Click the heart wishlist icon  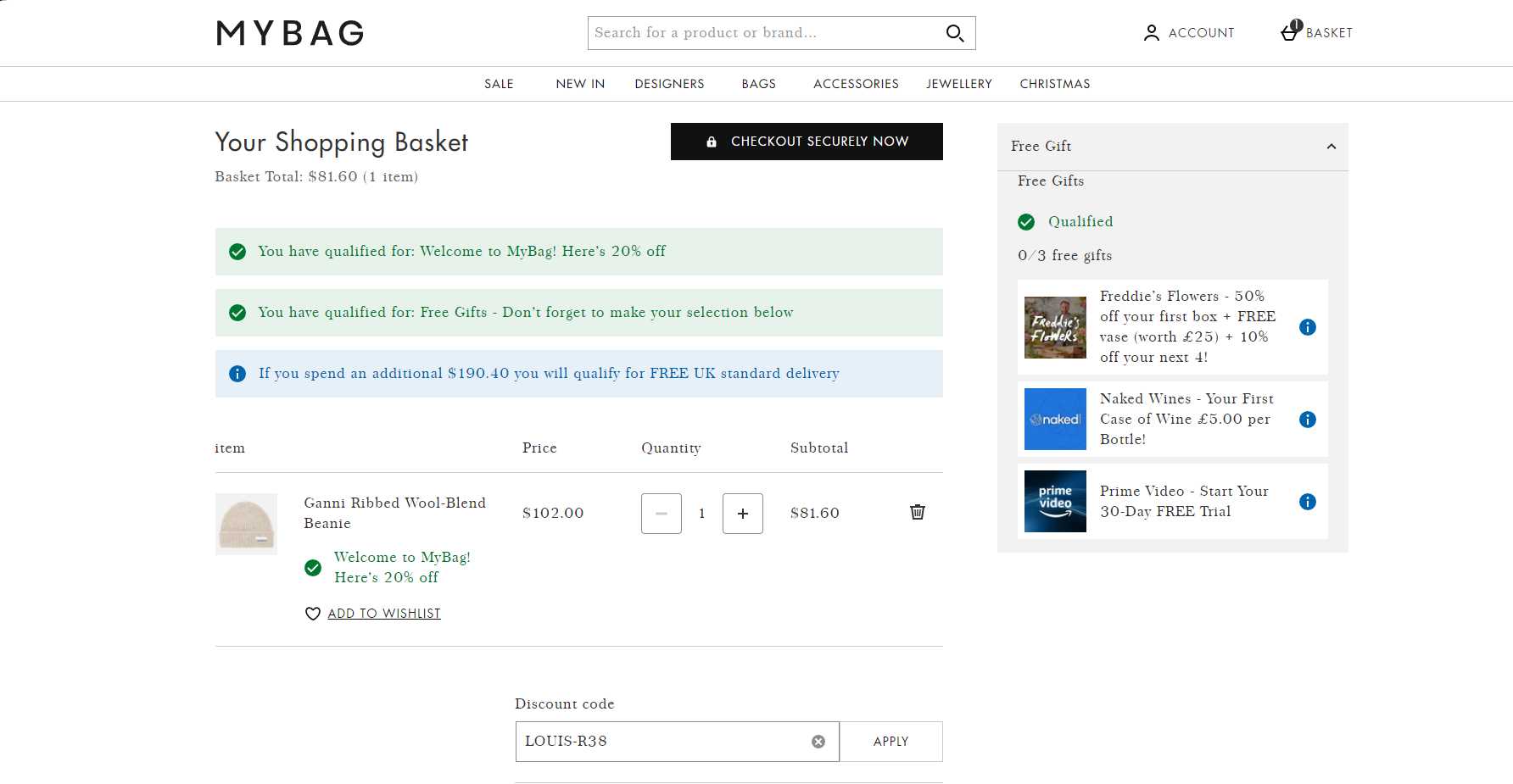(313, 614)
